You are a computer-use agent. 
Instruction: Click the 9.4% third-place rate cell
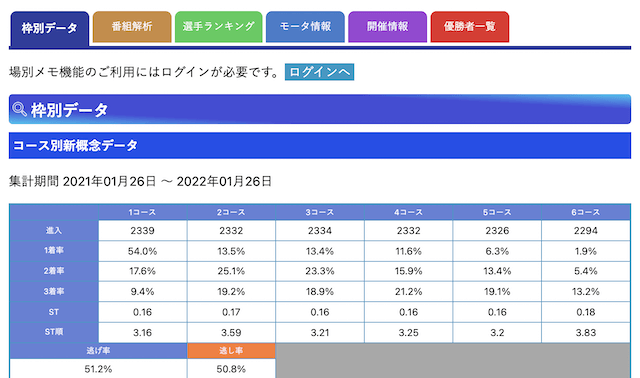[142, 291]
